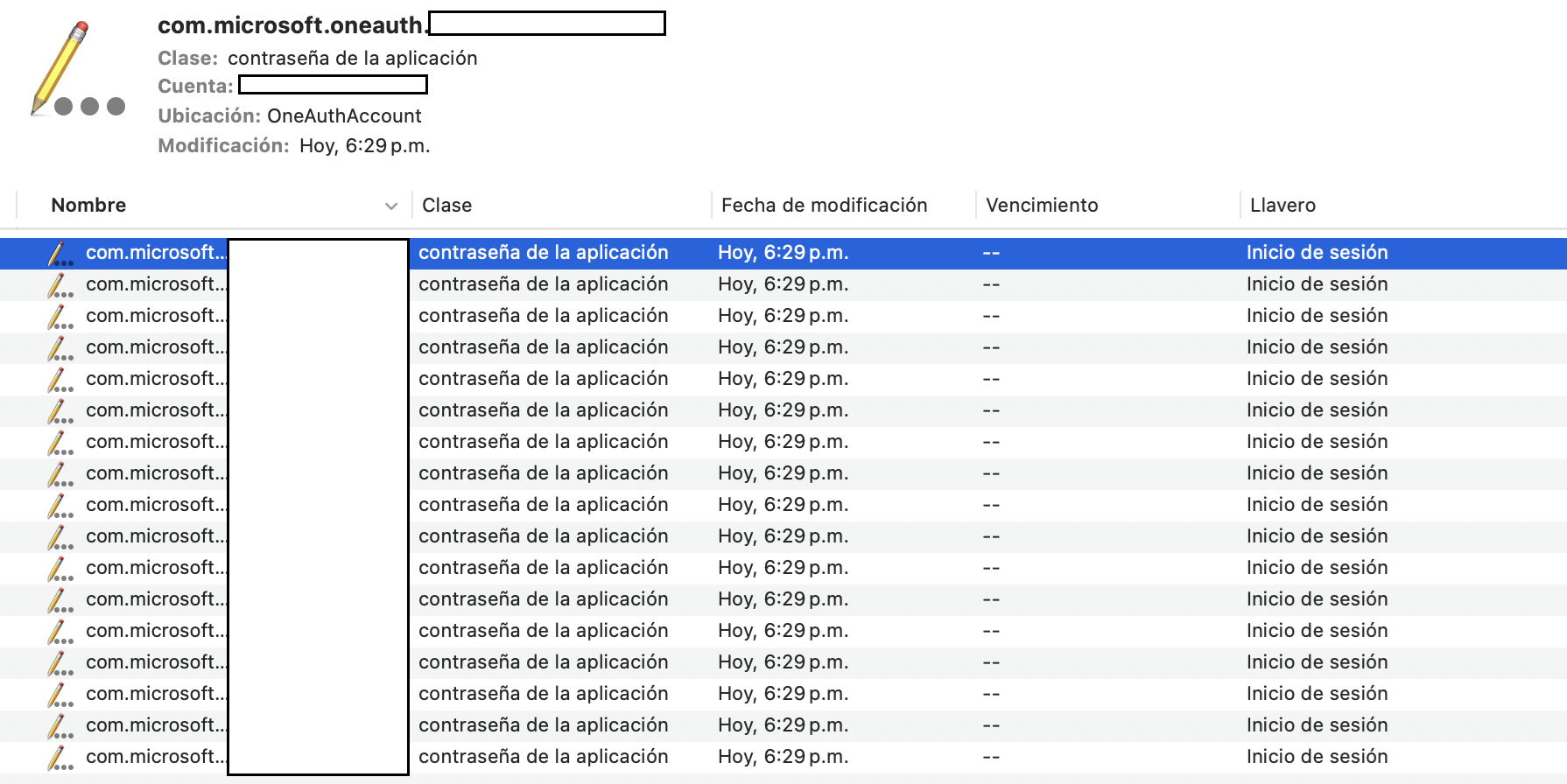The width and height of the screenshot is (1567, 784).
Task: Click Inicio de sesión in the highlighted row
Action: point(1318,253)
